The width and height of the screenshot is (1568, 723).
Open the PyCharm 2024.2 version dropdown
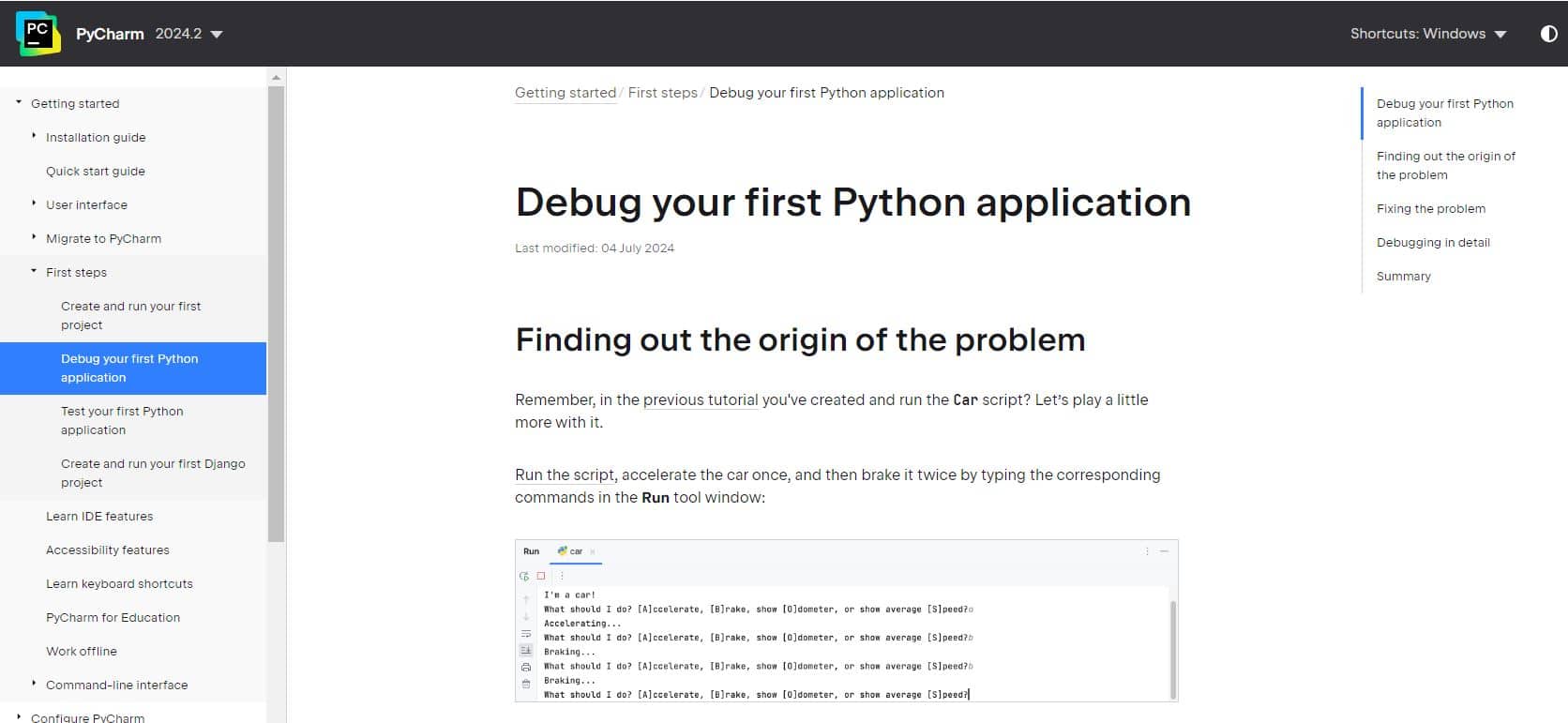click(188, 34)
